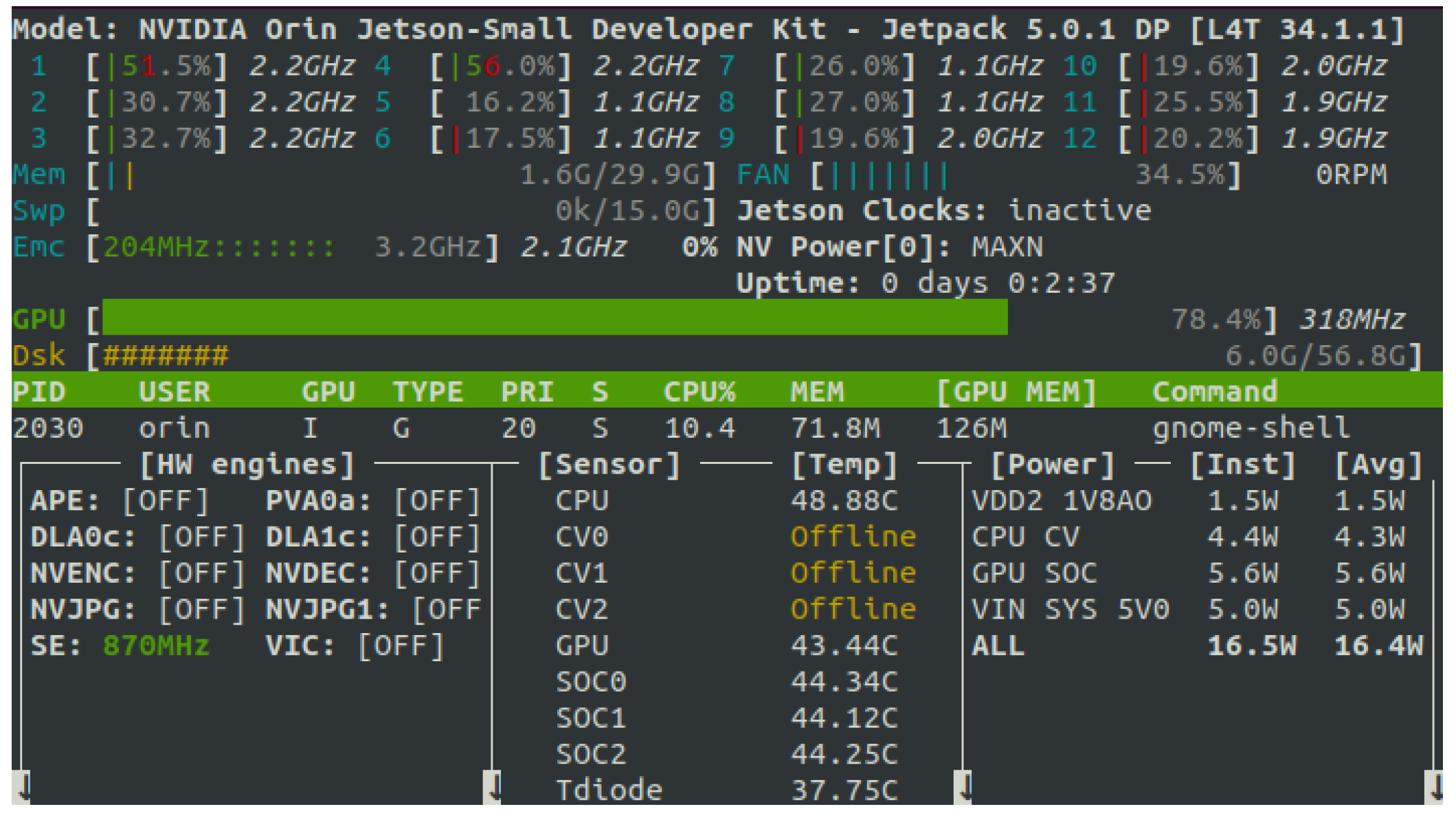Click the NVENC: [OFF] engine entry
Screen dimensions: 1456x820
(x=138, y=573)
